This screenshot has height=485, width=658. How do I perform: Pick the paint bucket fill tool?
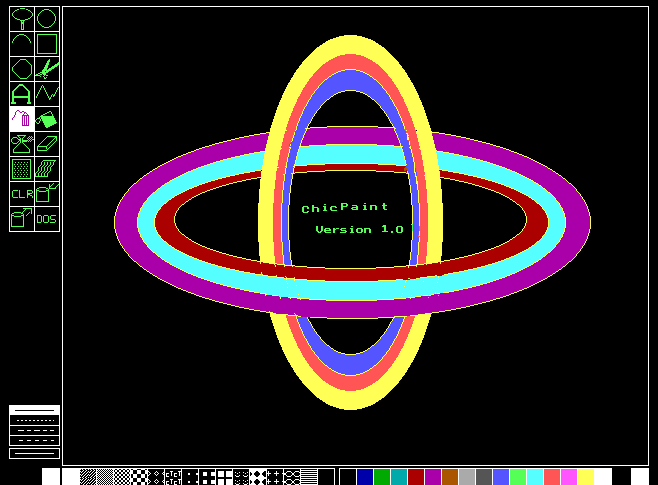point(47,119)
